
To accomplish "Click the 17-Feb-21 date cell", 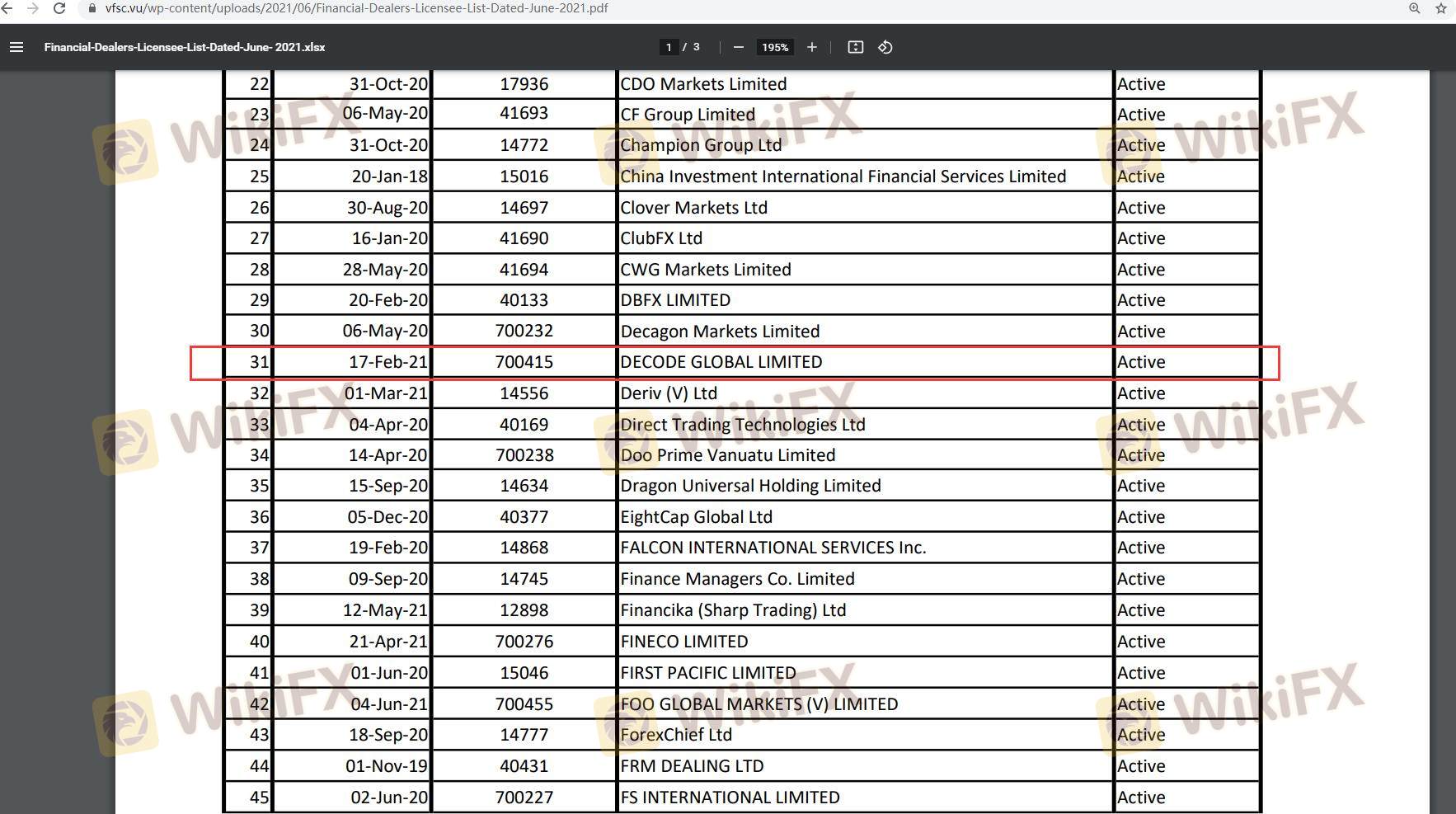I will [387, 362].
